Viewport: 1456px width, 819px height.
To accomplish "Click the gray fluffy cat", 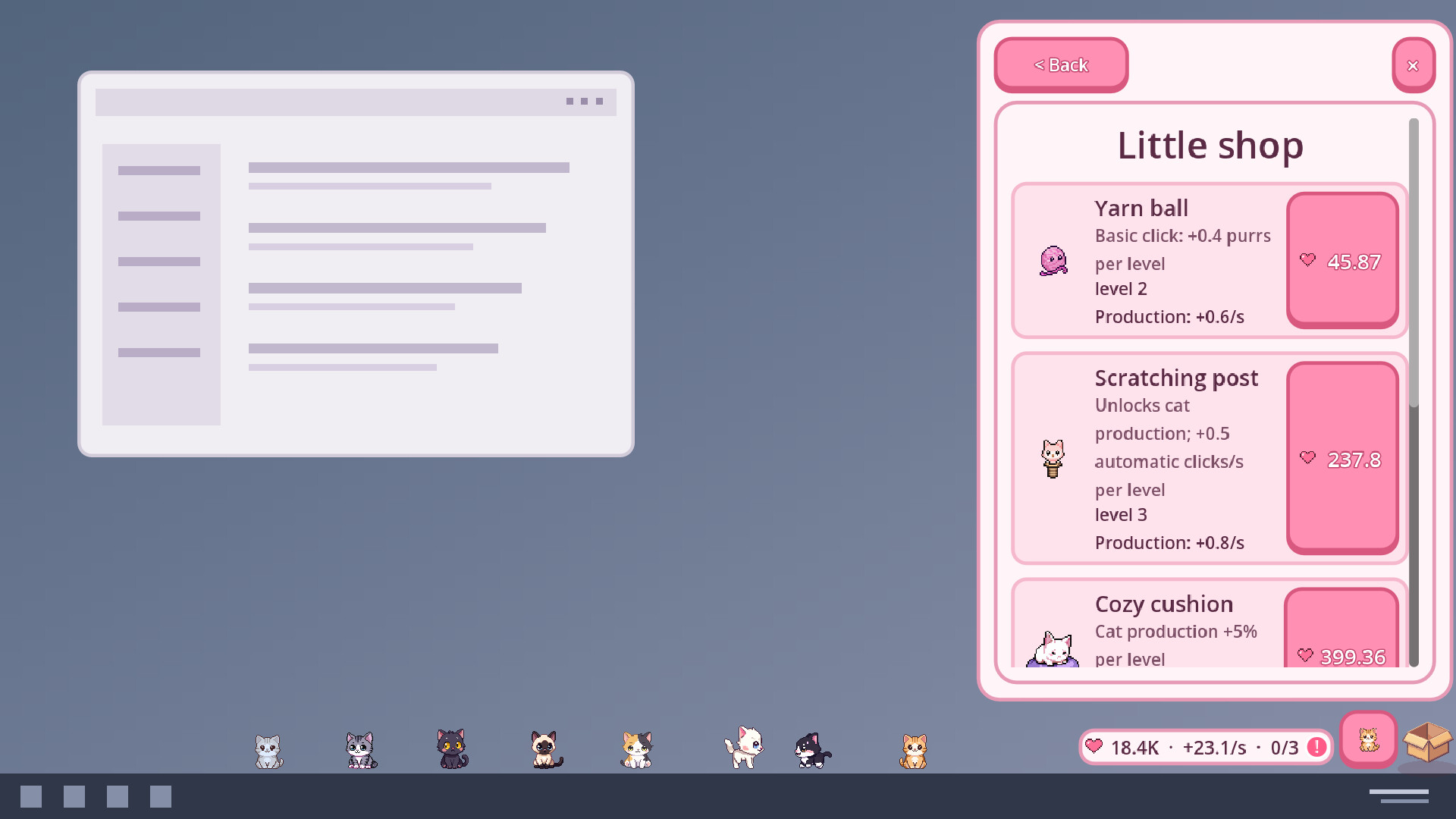I will point(268,752).
